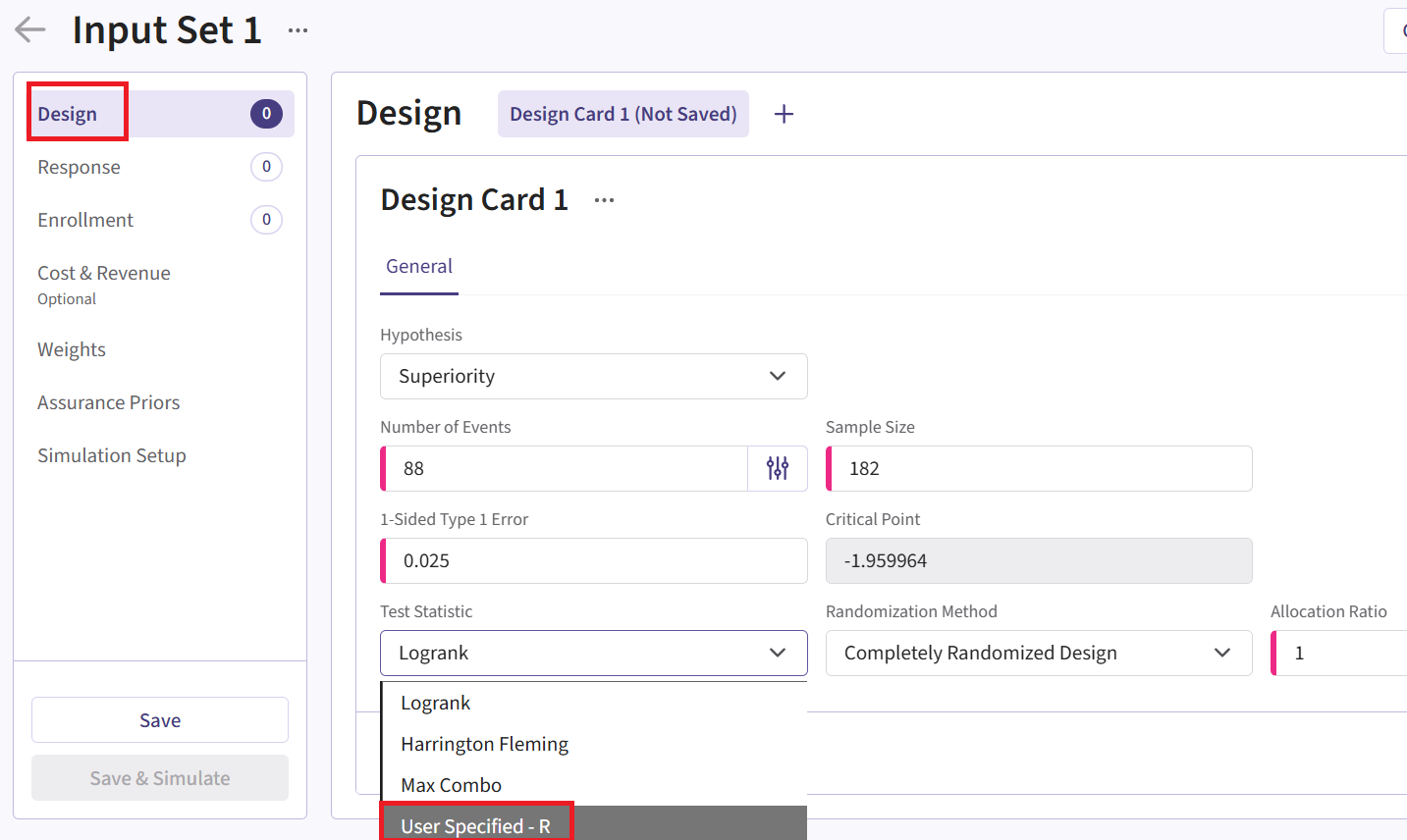The width and height of the screenshot is (1407, 840).
Task: Go to the Response section
Action: pyautogui.click(x=79, y=167)
